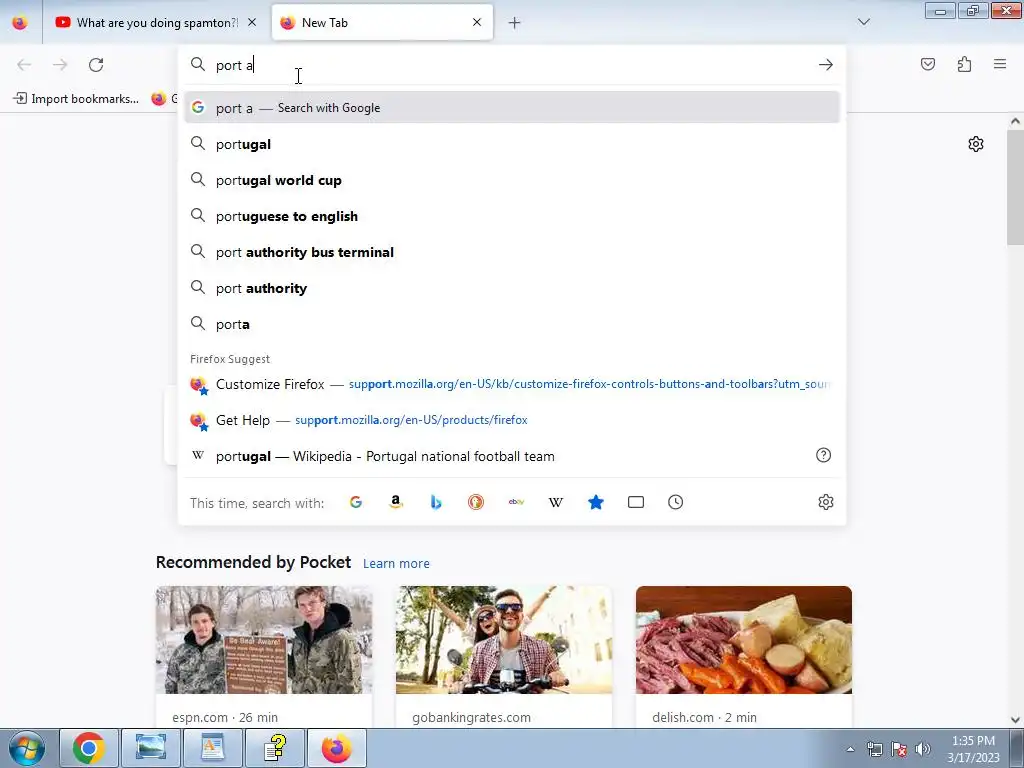Open Get Help support suggestion
Viewport: 1024px width, 768px height.
click(512, 420)
